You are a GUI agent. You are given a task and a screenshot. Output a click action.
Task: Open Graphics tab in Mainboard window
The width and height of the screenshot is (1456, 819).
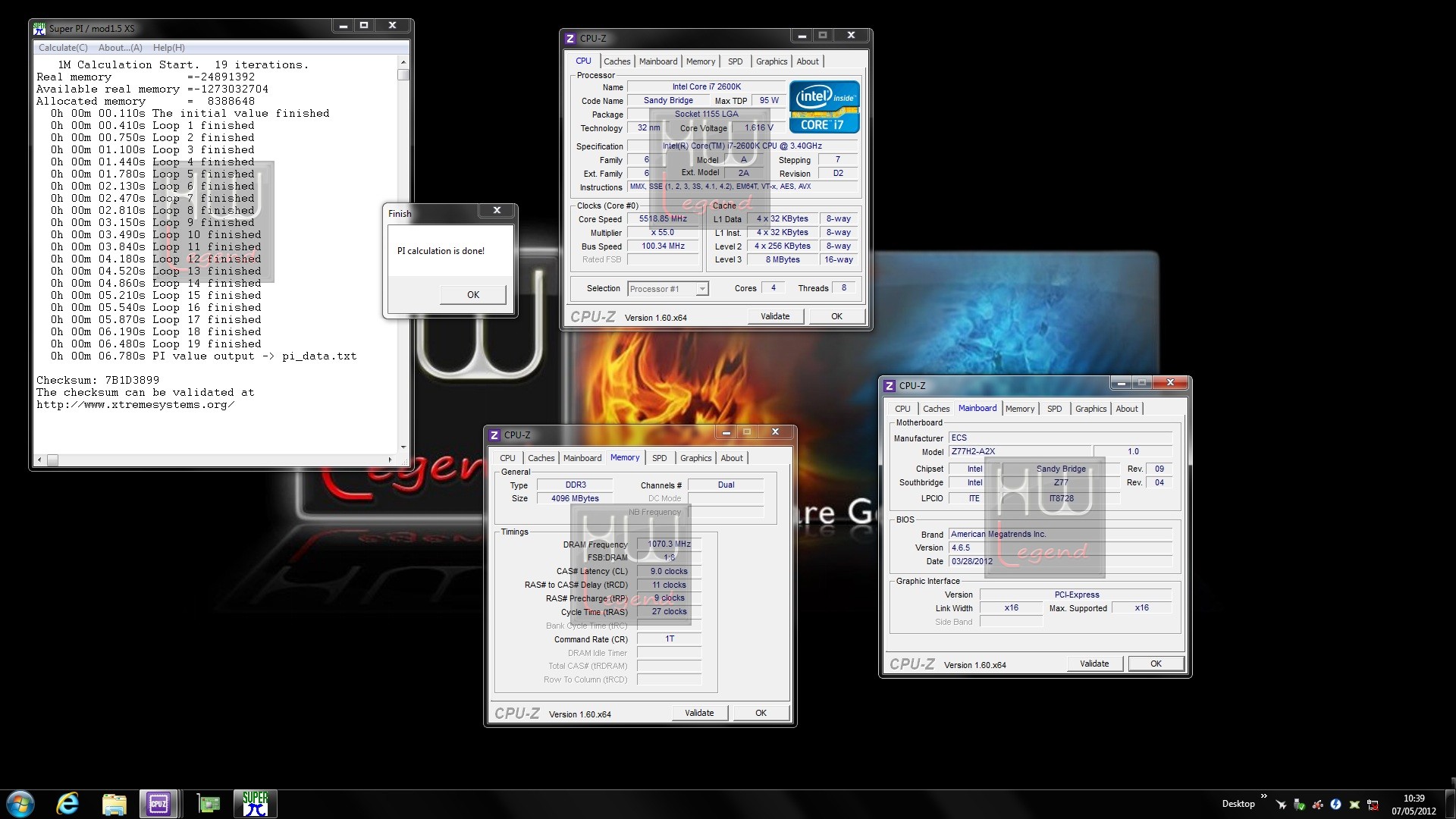(1090, 409)
